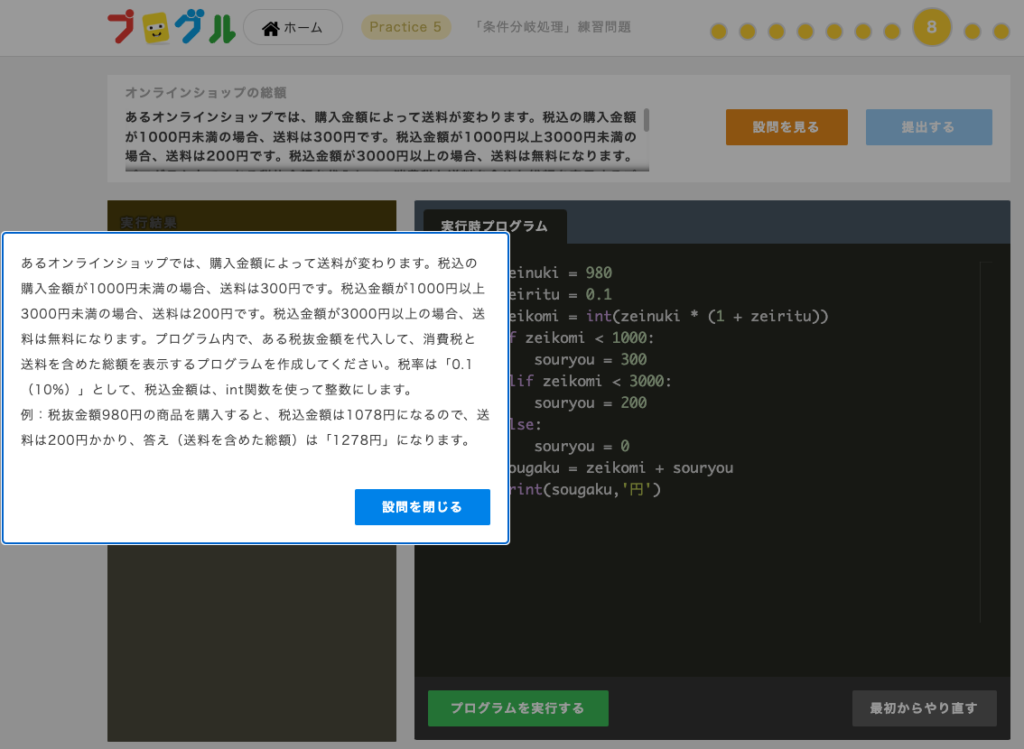Click the 'zeiritu = 0.1' code line
This screenshot has width=1024, height=749.
560,295
